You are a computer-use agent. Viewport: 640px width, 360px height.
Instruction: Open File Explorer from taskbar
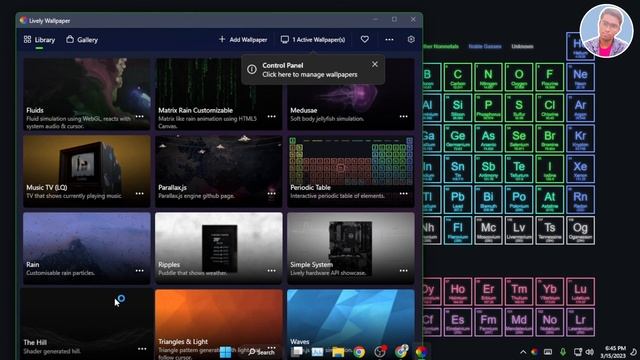click(338, 352)
